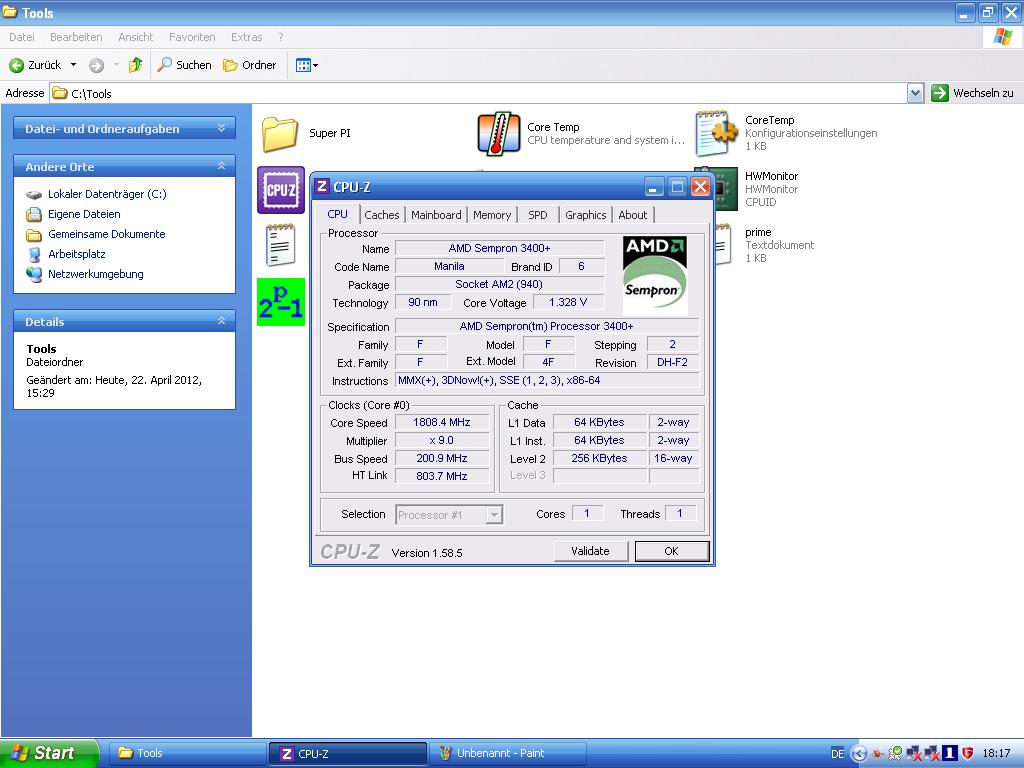Open the Favoriten menu
The image size is (1024, 768).
pyautogui.click(x=192, y=37)
